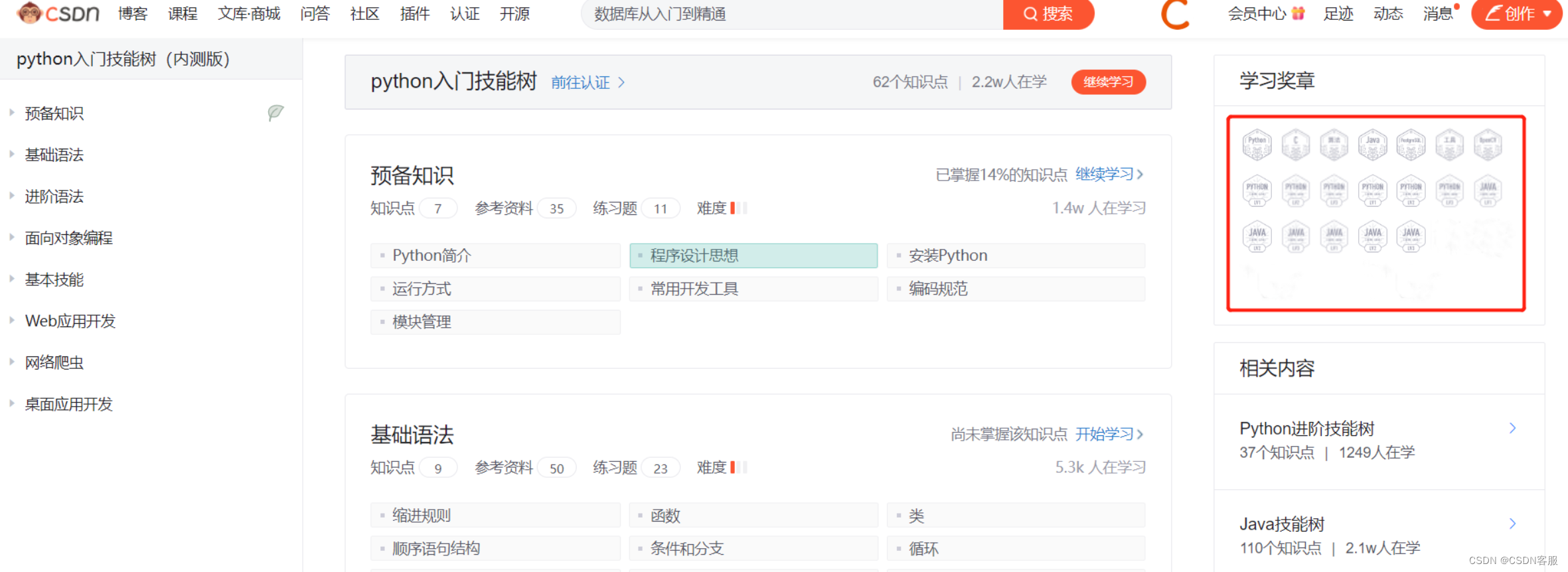Screen dimensions: 1568x572
Task: Open the 顺序语句结构 knowledge point
Action: click(x=495, y=548)
